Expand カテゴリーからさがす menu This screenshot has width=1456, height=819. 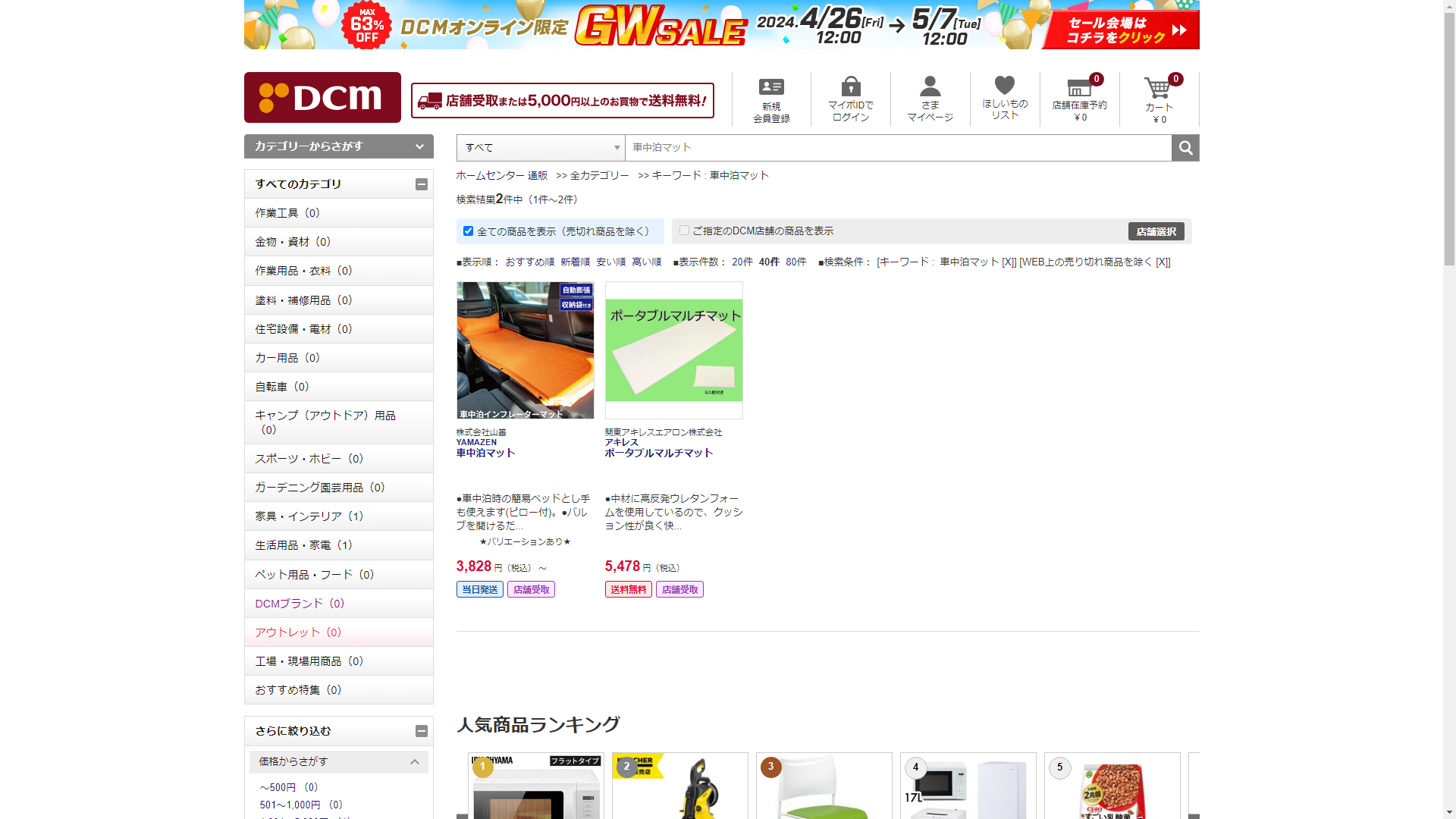point(339,146)
